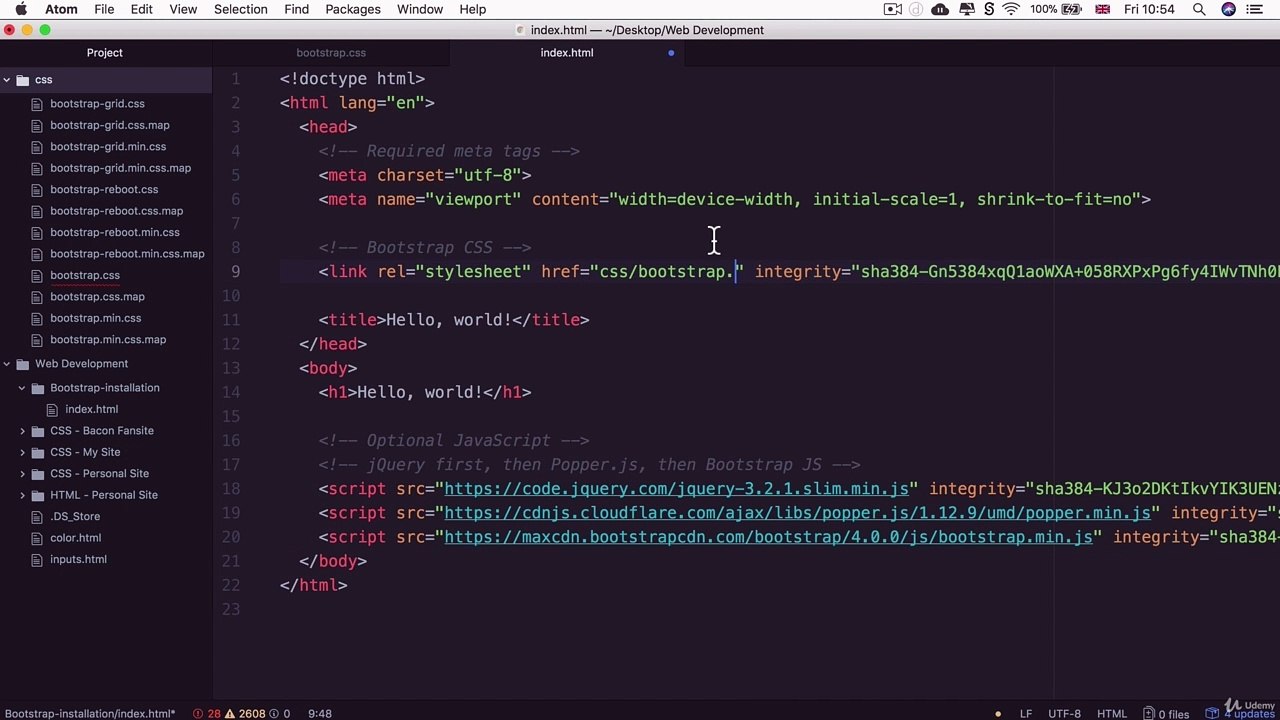Select the Project panel header
The height and width of the screenshot is (720, 1280).
[105, 53]
